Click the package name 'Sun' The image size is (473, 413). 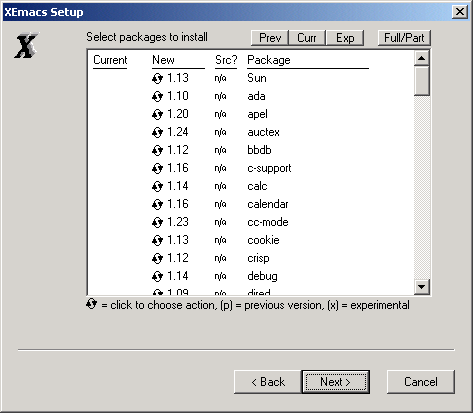point(257,78)
